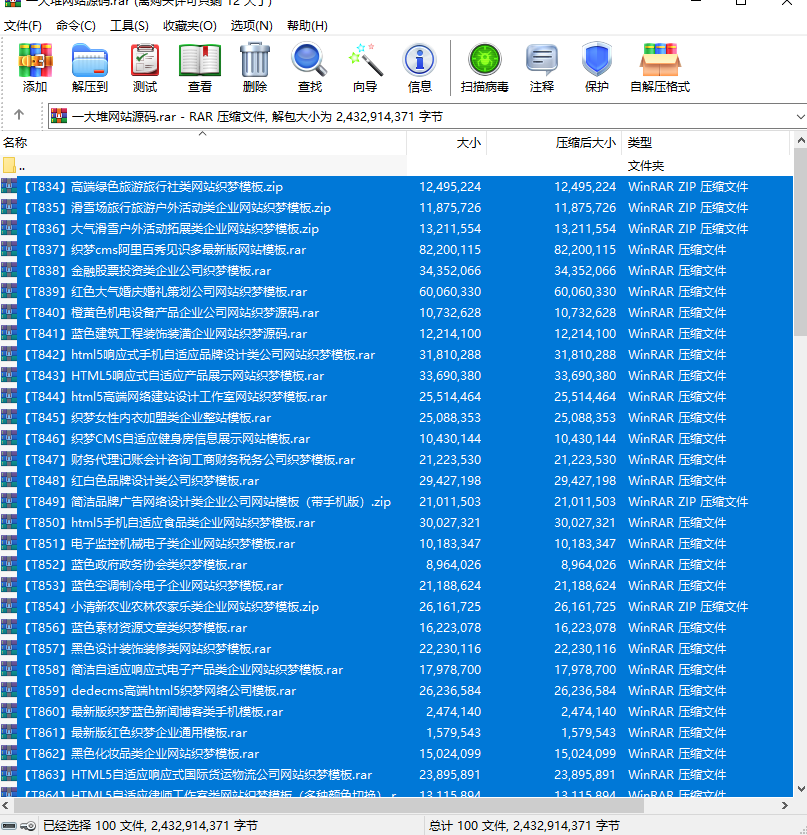The height and width of the screenshot is (835, 807).
Task: Open the Comment (注释) icon
Action: [x=542, y=68]
